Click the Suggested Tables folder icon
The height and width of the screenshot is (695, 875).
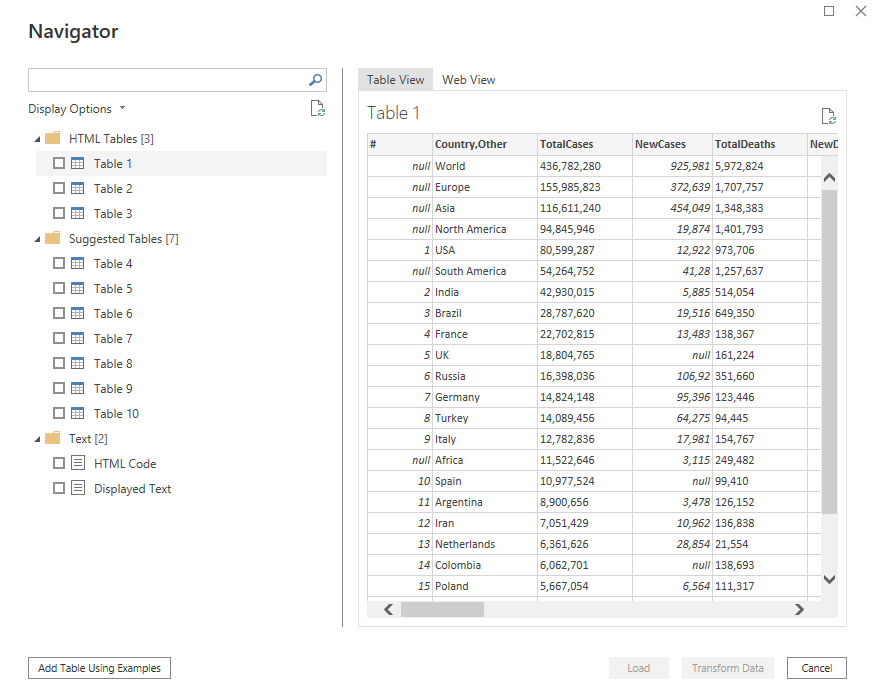(x=53, y=239)
